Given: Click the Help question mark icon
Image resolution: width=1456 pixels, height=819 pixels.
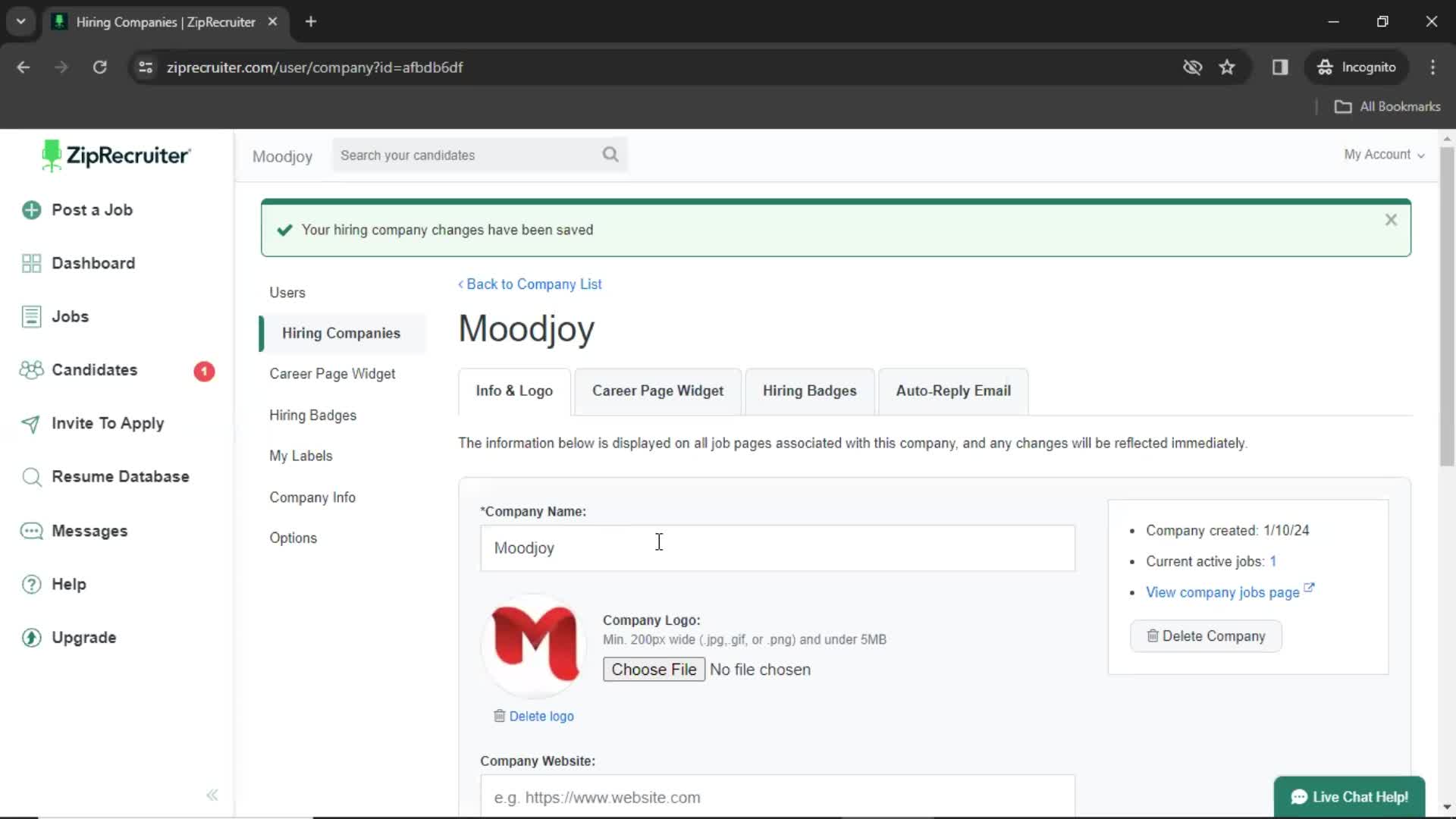Looking at the screenshot, I should tap(31, 585).
